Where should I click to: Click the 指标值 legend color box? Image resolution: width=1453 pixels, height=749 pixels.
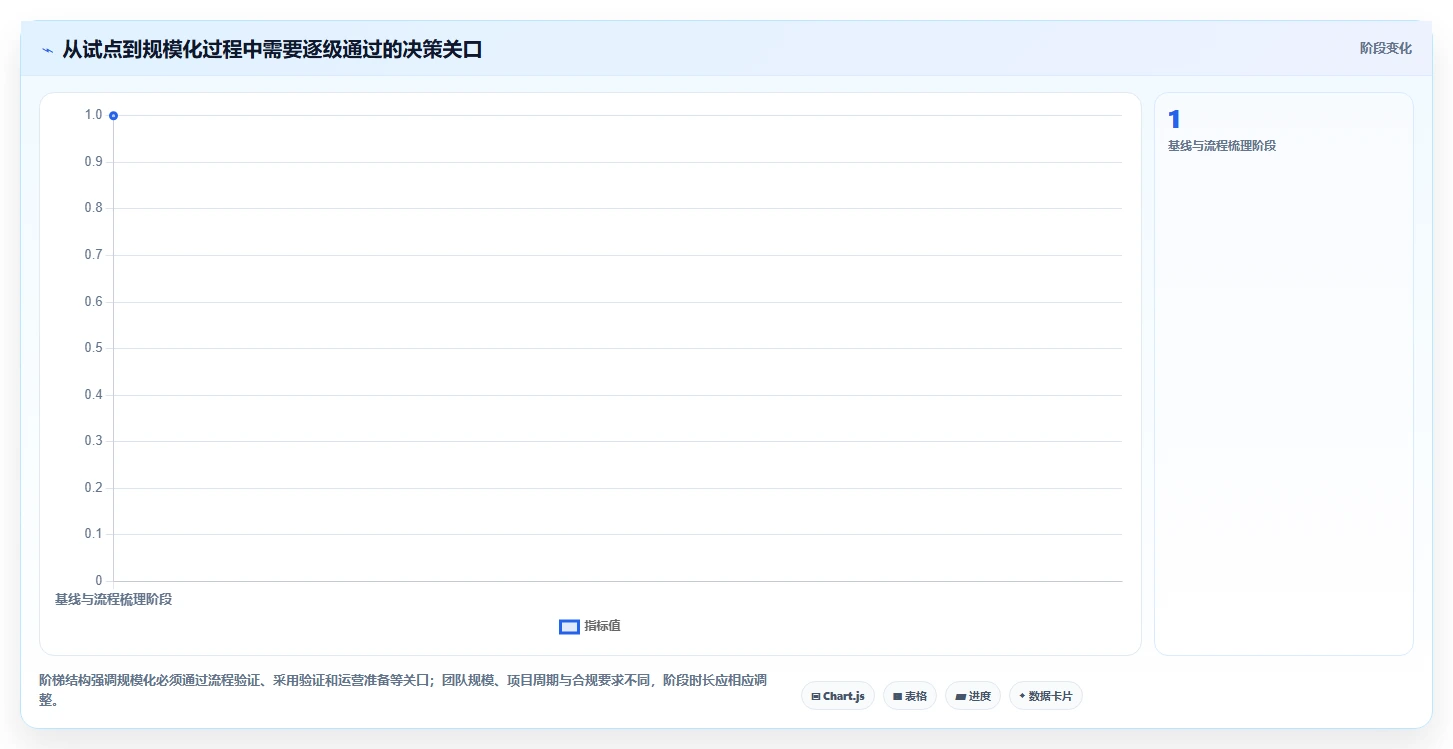point(569,626)
